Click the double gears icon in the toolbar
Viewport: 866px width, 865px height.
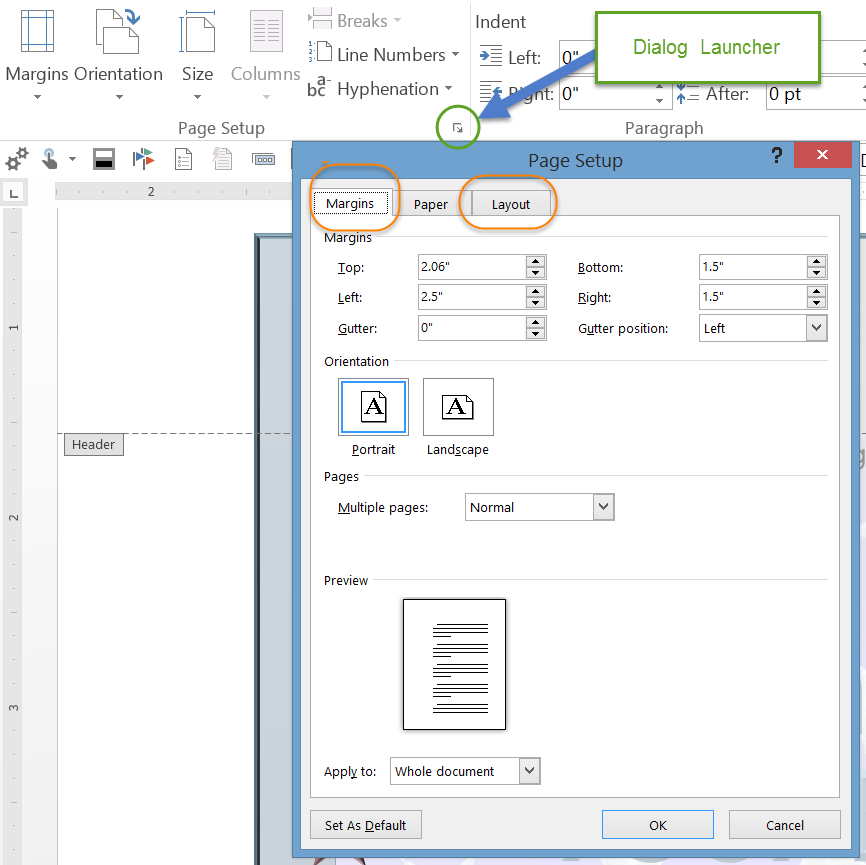[17, 159]
